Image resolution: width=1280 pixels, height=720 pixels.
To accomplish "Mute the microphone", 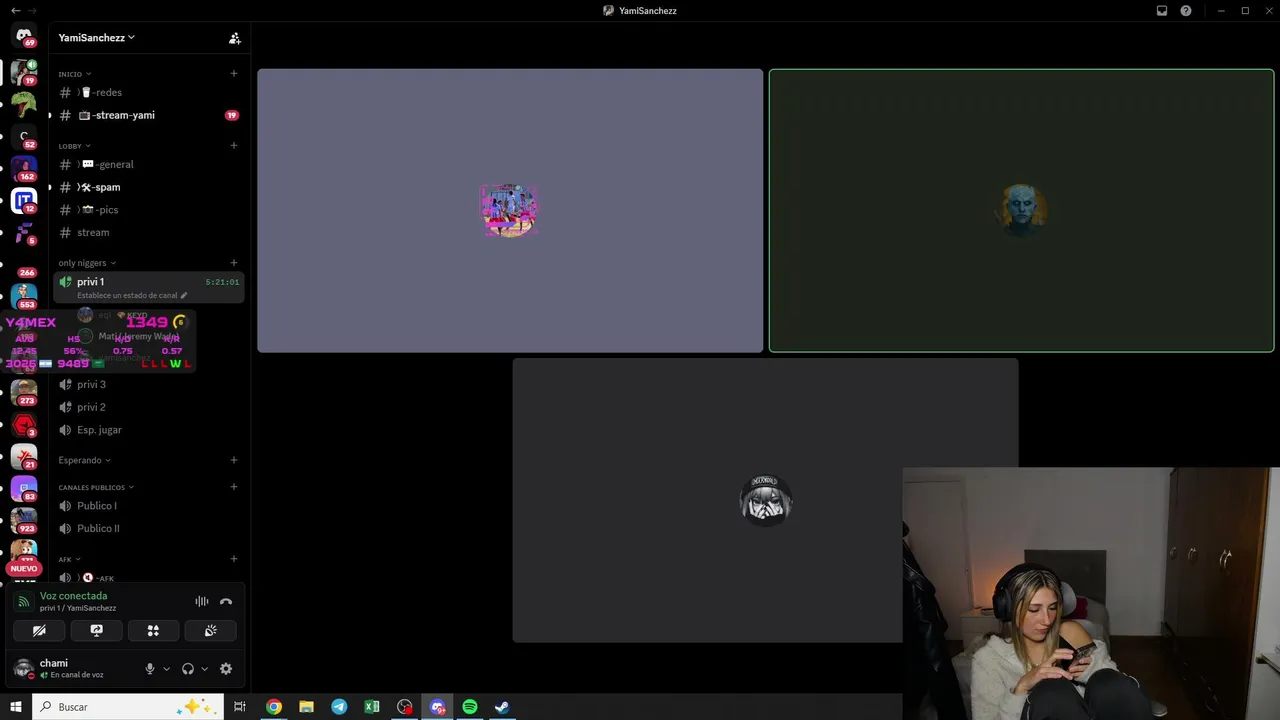I will (x=150, y=669).
